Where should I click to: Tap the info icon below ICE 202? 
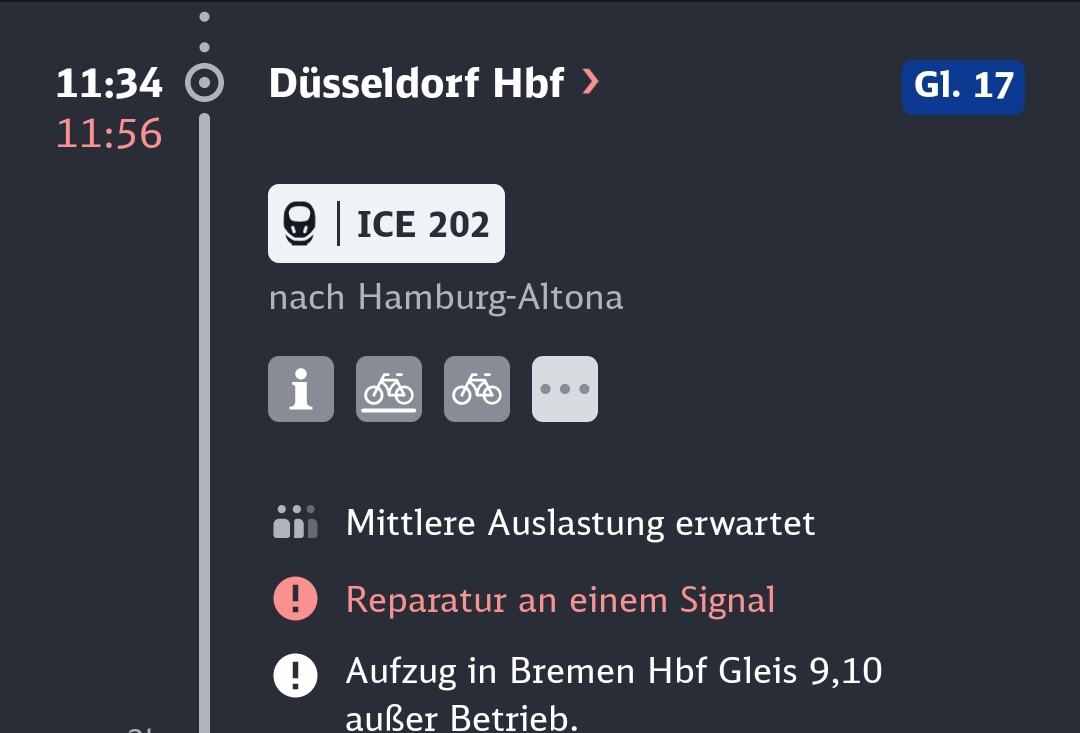pos(301,389)
